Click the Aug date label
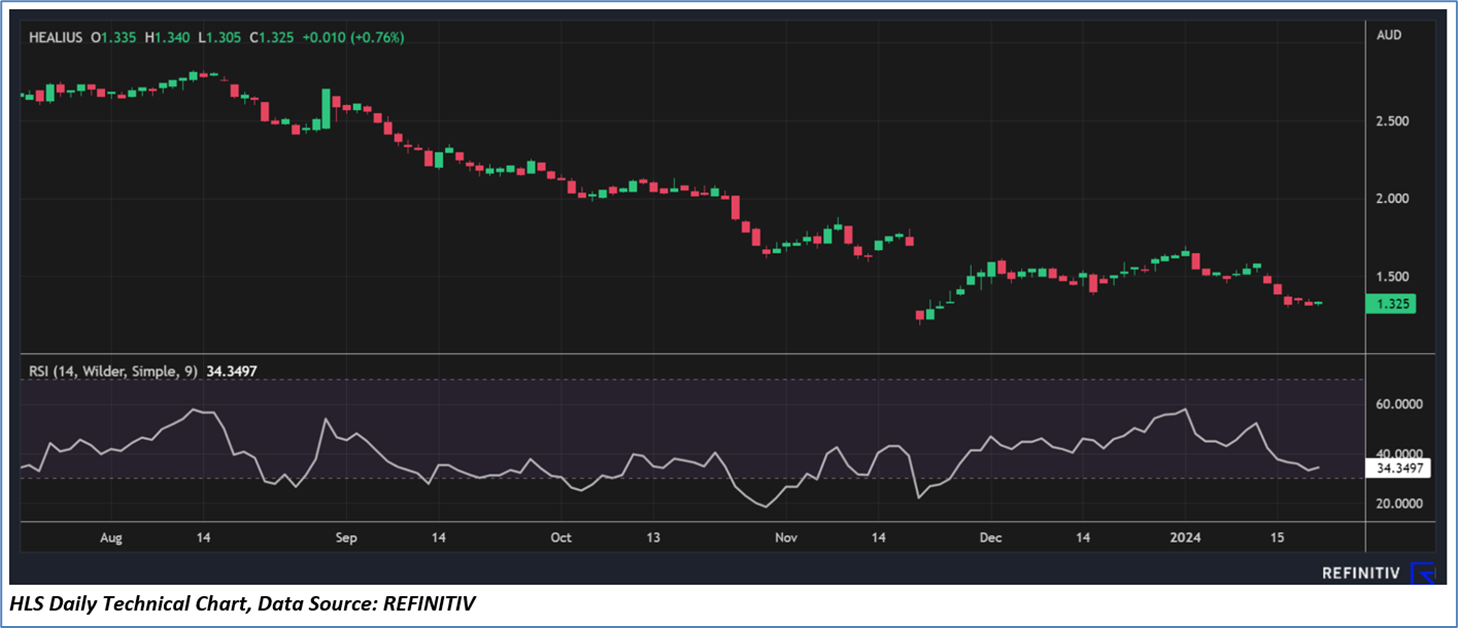The height and width of the screenshot is (628, 1458). click(111, 537)
